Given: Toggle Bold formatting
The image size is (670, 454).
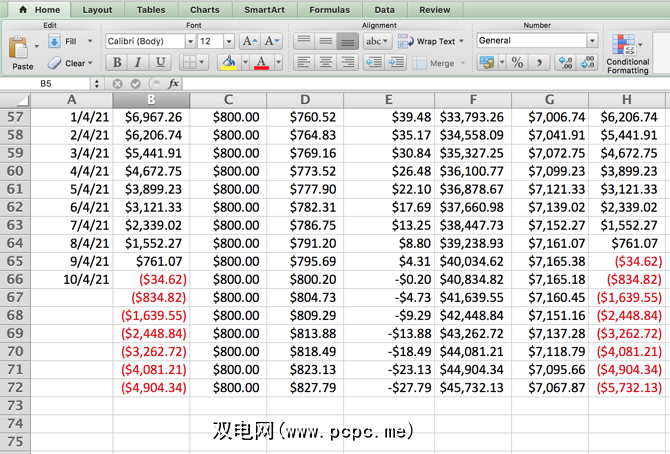Looking at the screenshot, I should click(x=115, y=62).
